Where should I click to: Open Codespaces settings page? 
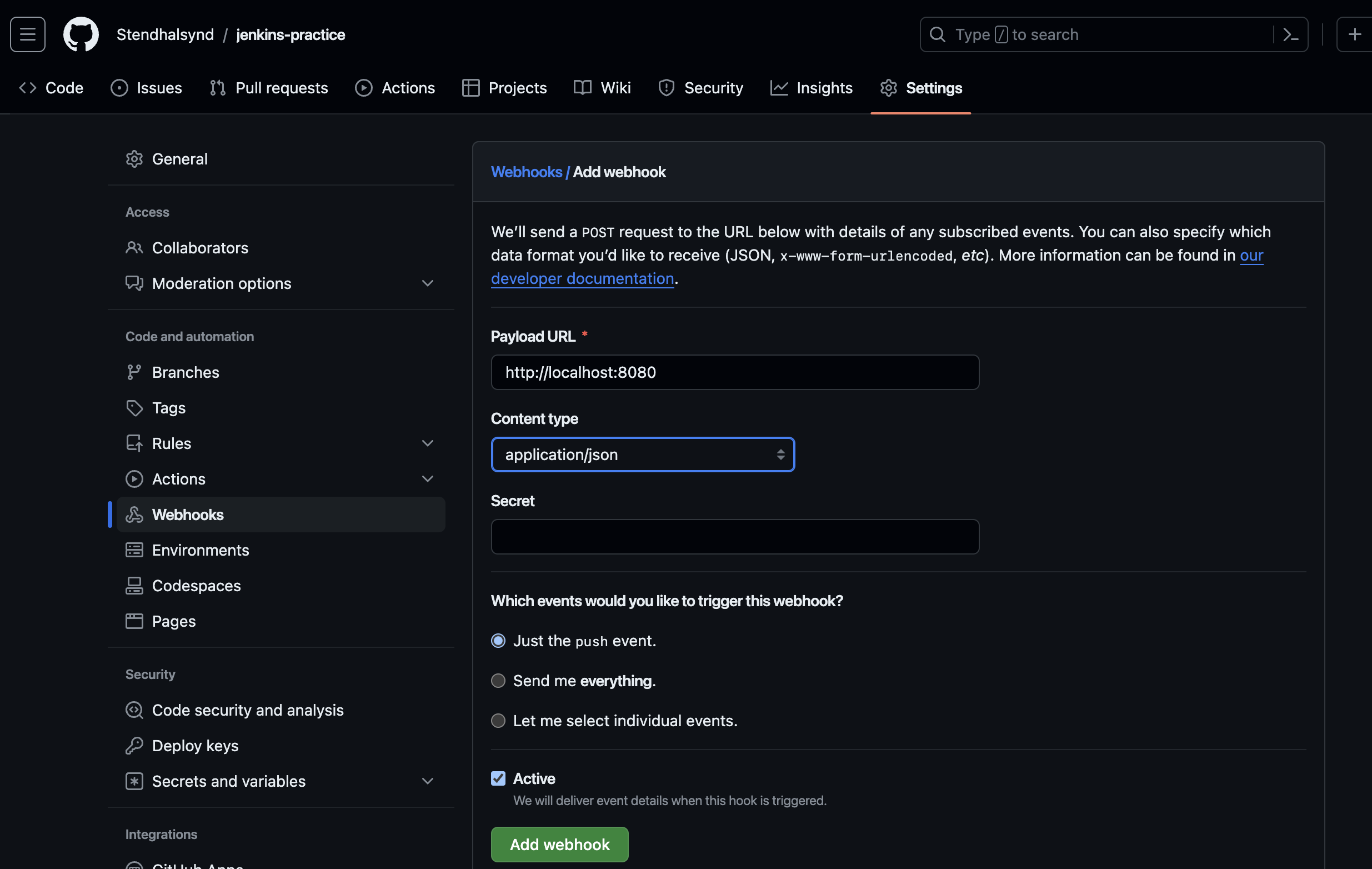281,586
